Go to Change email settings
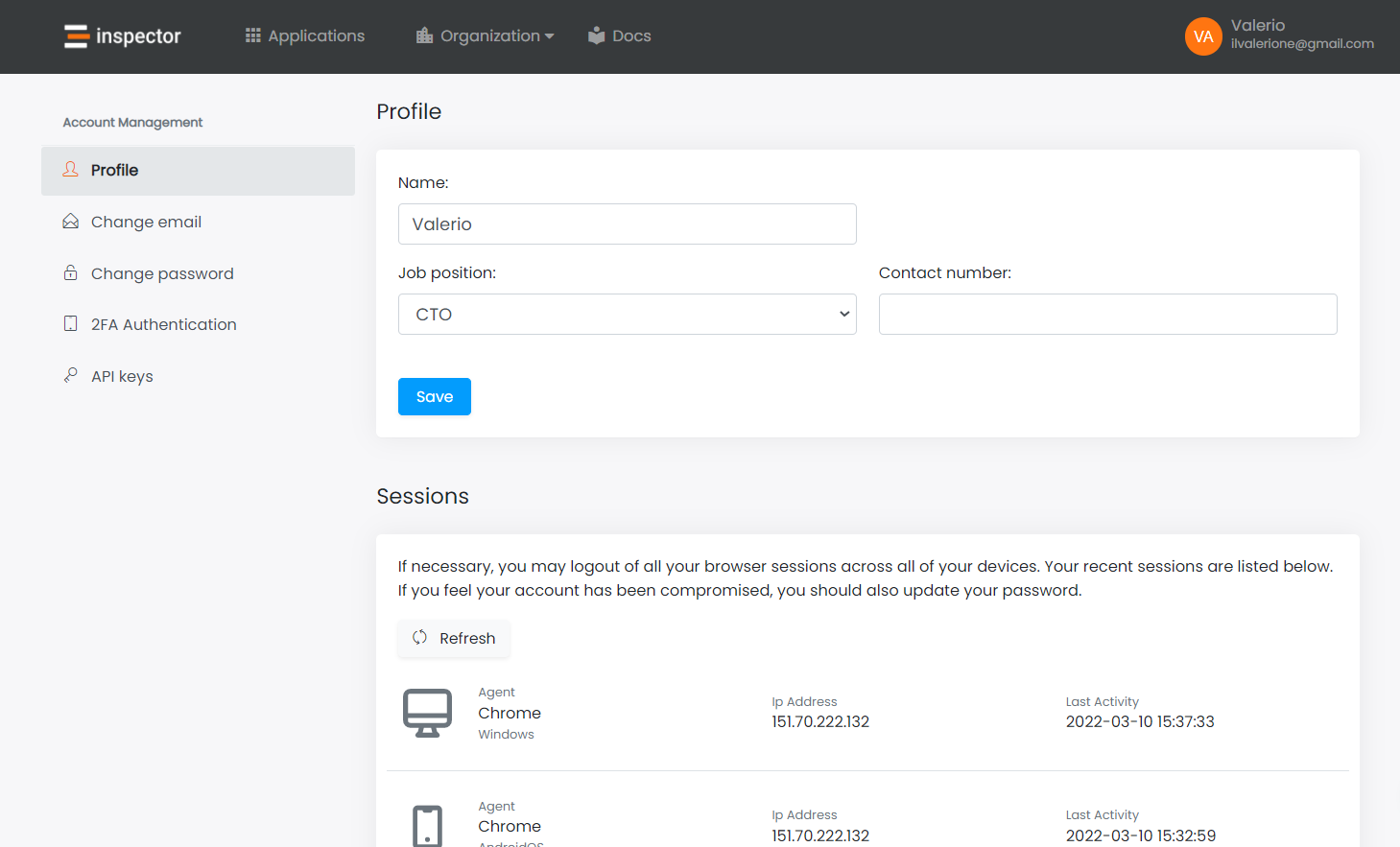This screenshot has width=1400, height=847. [198, 222]
